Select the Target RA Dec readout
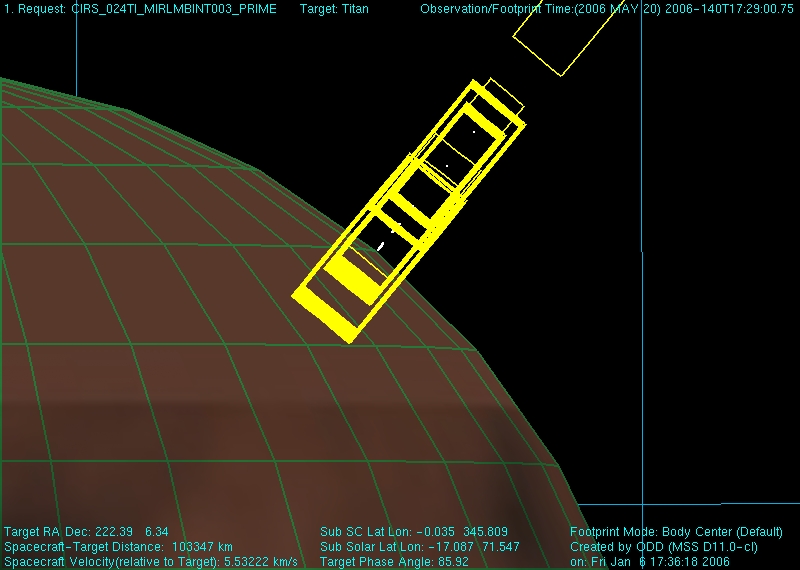The height and width of the screenshot is (570, 800). click(x=86, y=532)
